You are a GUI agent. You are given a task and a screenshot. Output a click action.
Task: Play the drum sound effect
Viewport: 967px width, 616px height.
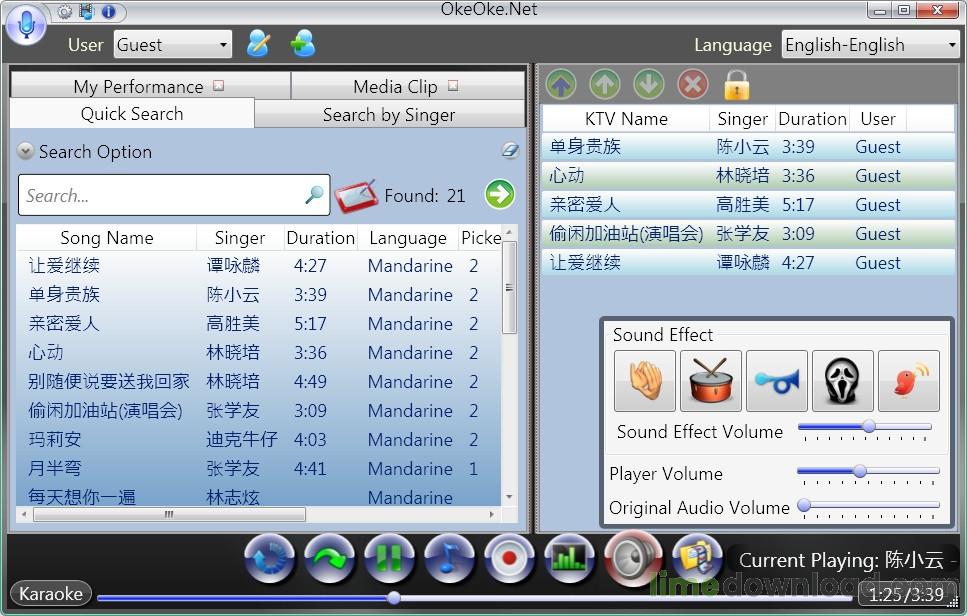[710, 381]
